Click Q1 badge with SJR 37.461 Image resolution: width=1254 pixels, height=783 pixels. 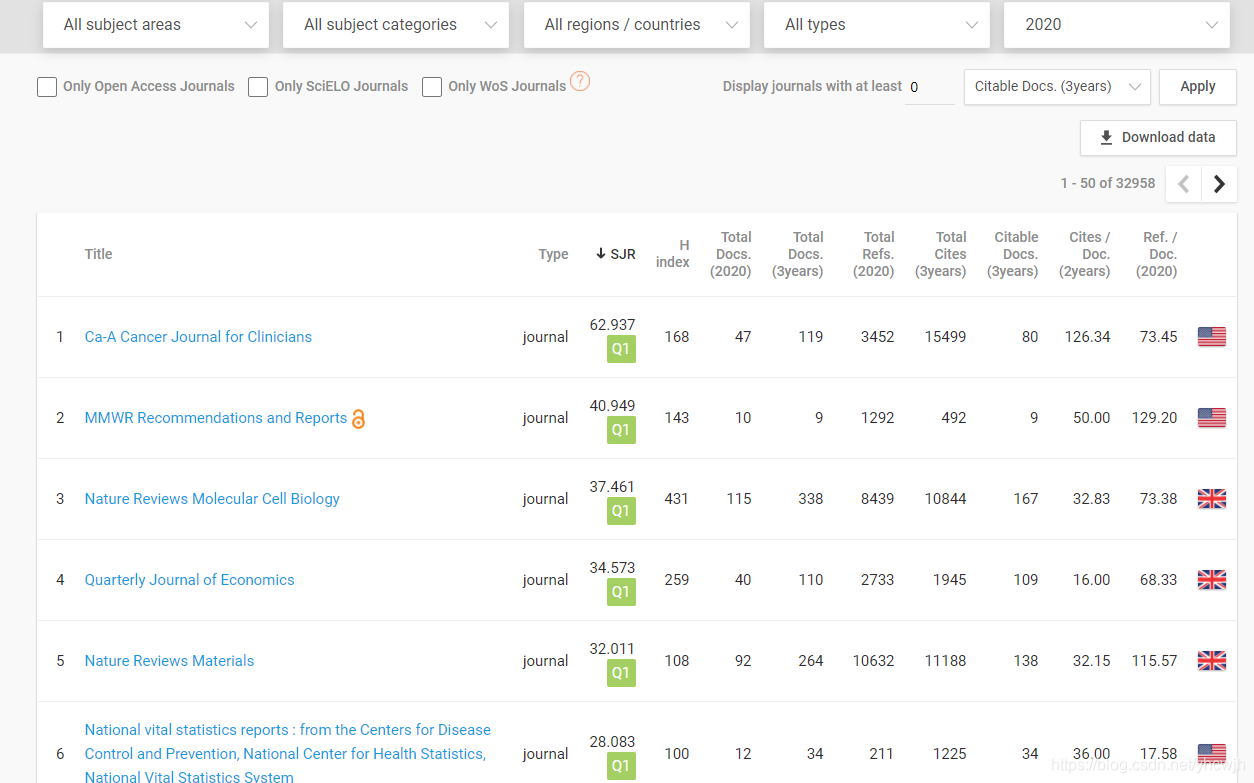point(621,511)
